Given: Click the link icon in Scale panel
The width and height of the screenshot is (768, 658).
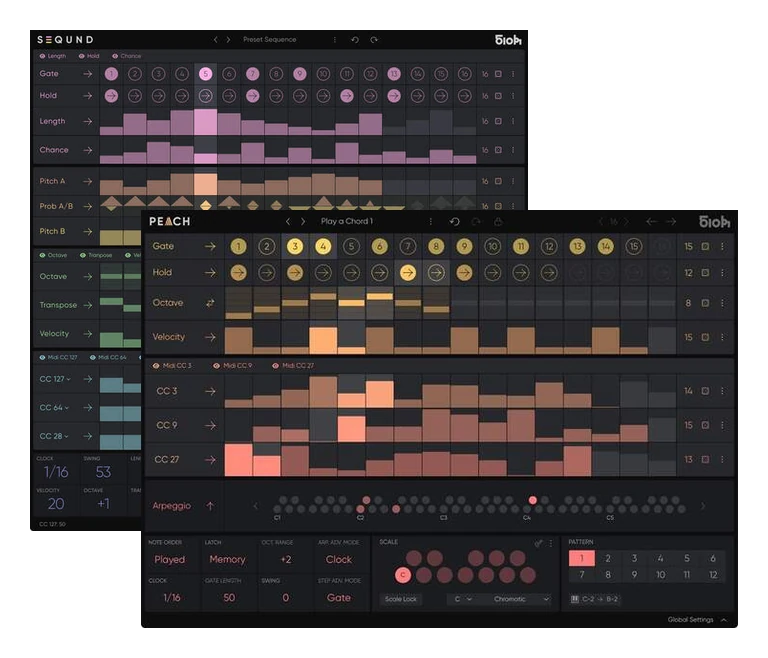Looking at the screenshot, I should point(538,543).
